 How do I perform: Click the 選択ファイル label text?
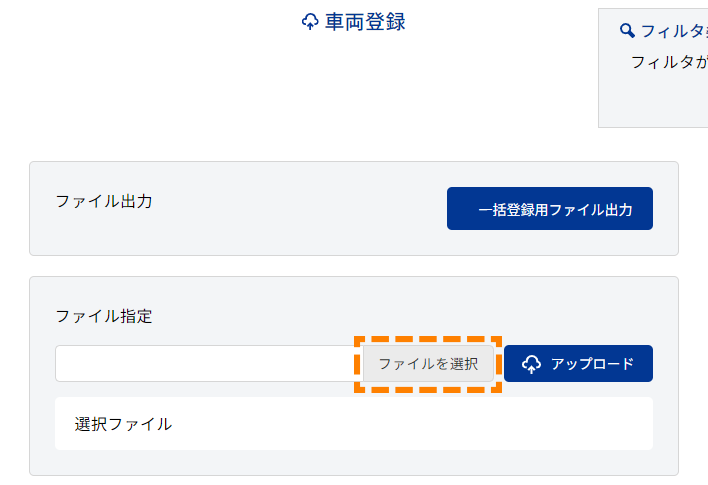[123, 424]
